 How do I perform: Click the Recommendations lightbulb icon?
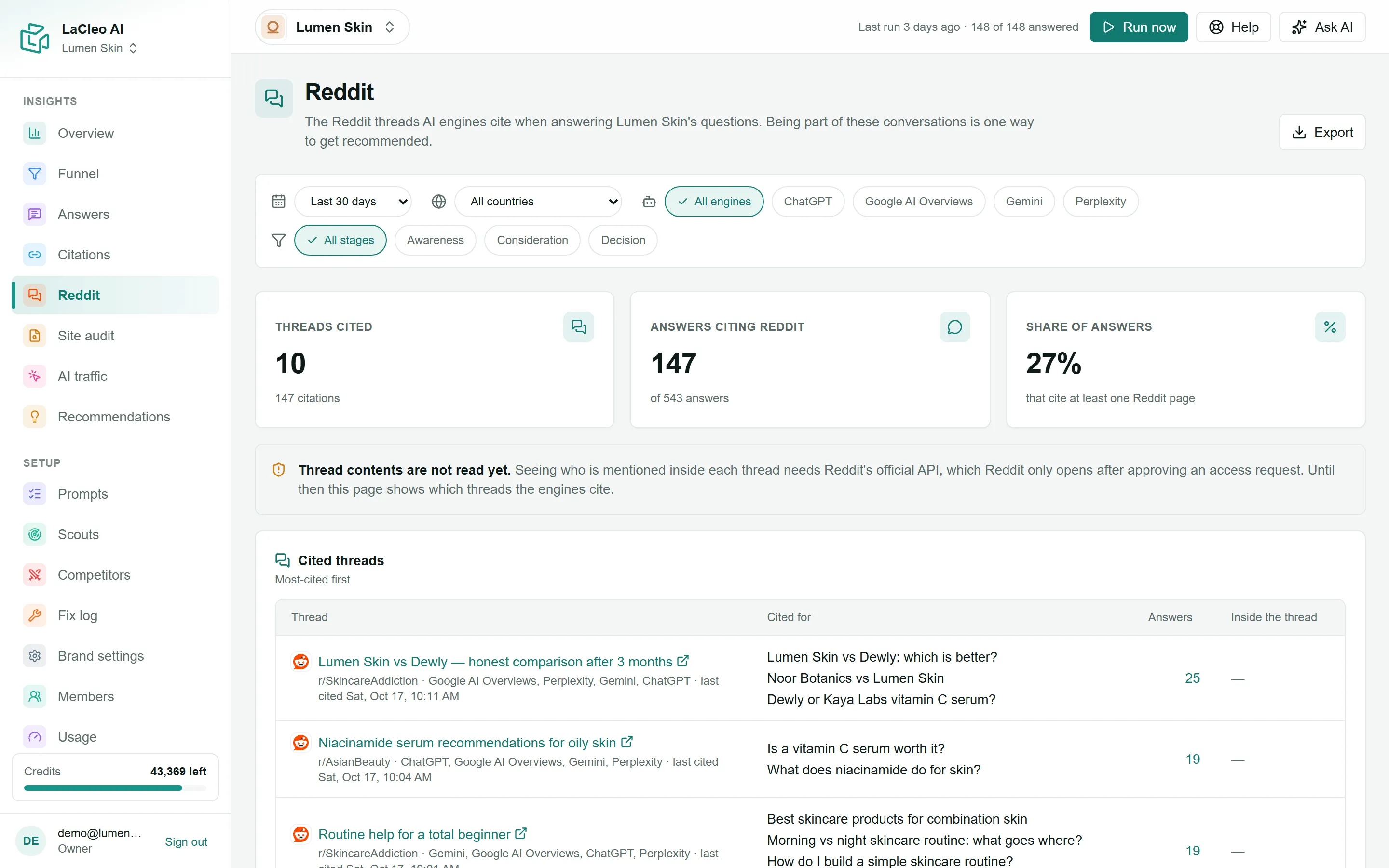point(34,417)
